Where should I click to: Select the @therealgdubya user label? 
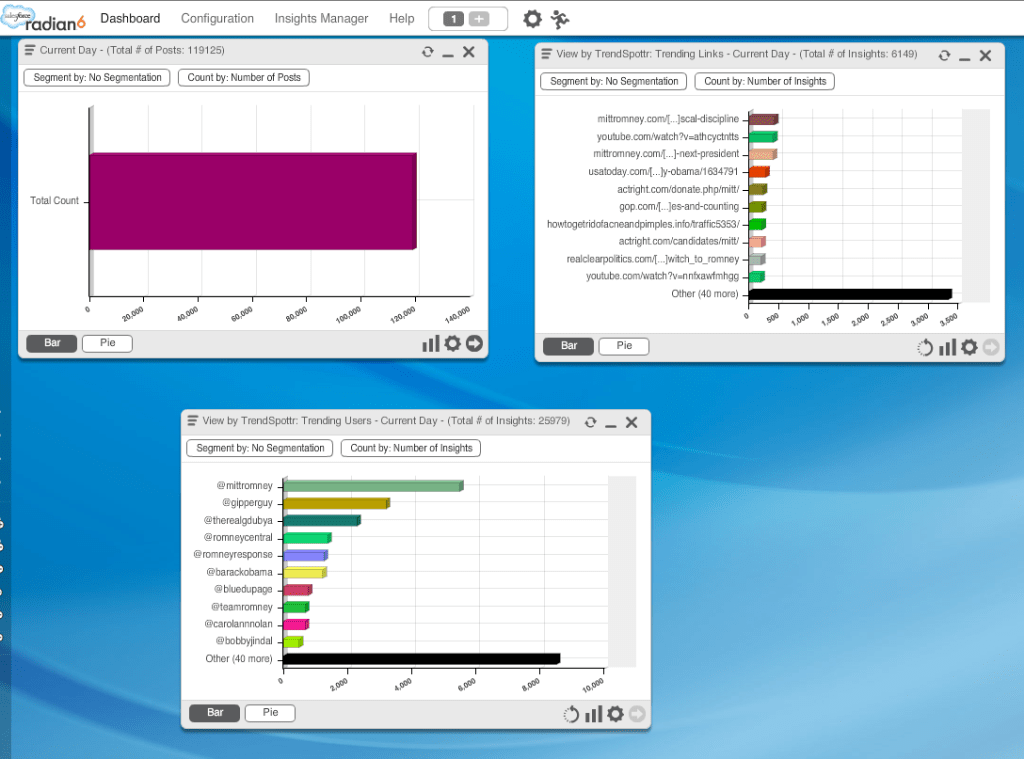point(238,521)
